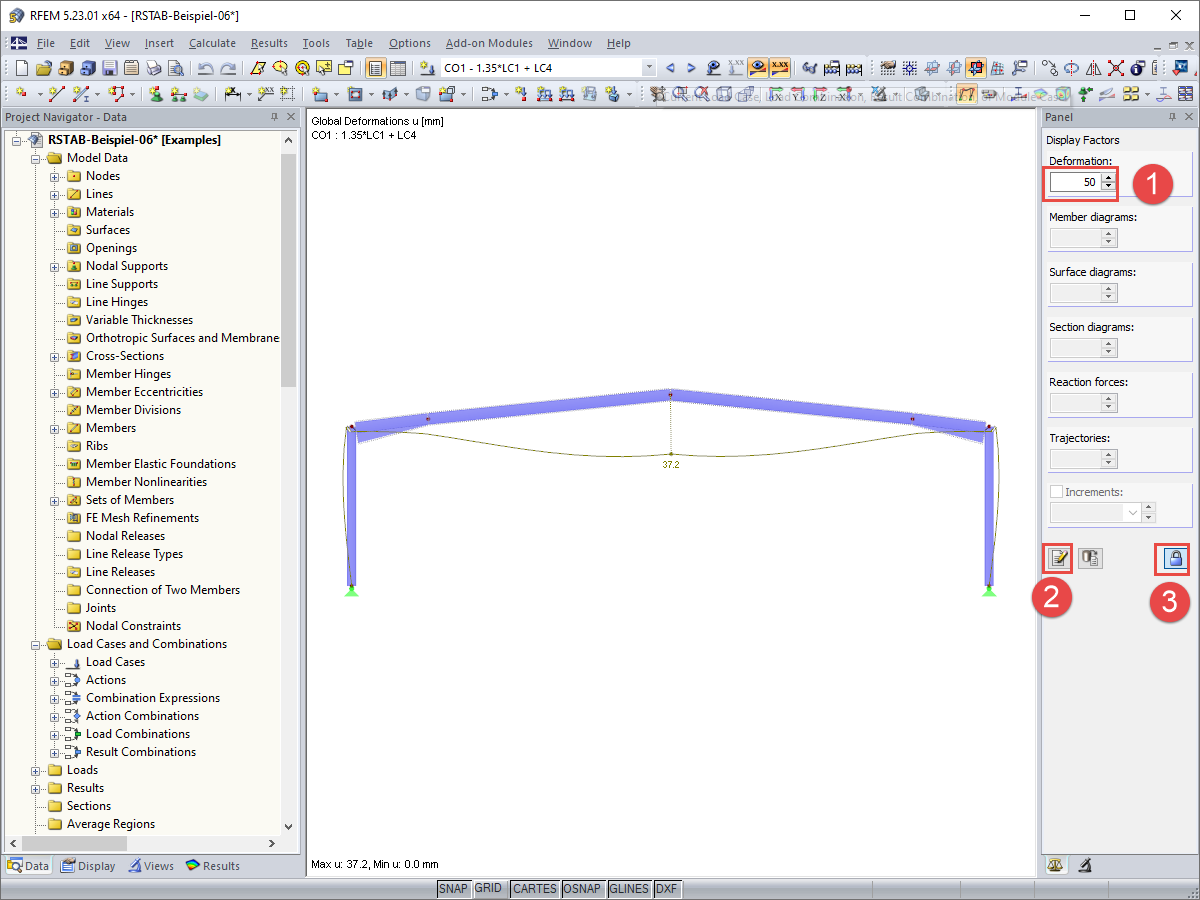Click the Open file folder icon

tap(44, 68)
